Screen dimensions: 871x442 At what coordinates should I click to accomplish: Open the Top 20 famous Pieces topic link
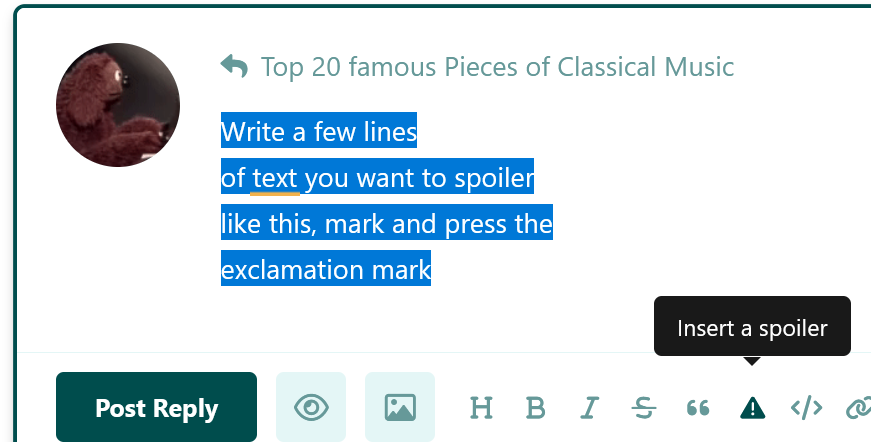tap(497, 67)
